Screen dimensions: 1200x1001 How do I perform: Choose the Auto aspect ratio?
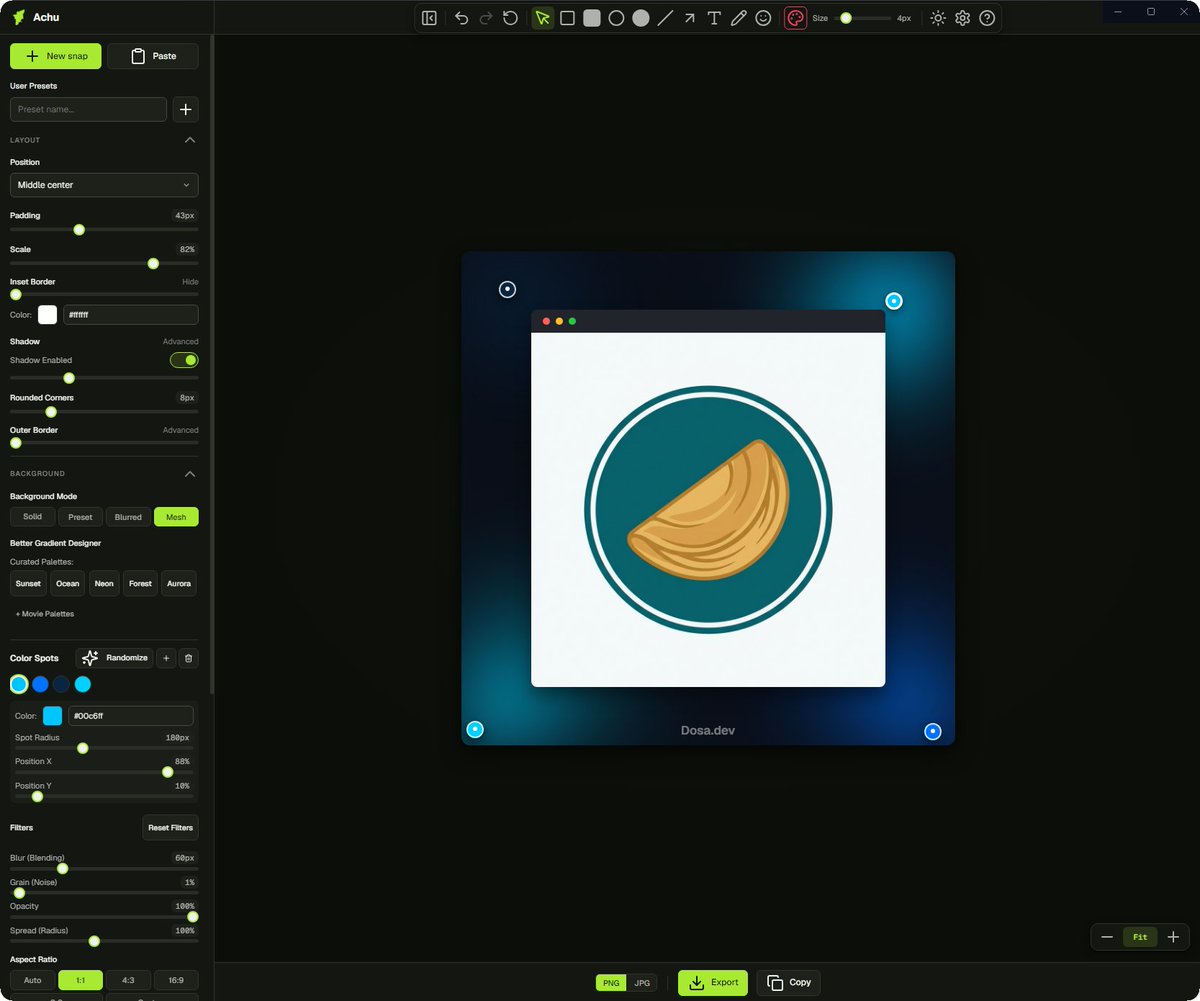[32, 980]
